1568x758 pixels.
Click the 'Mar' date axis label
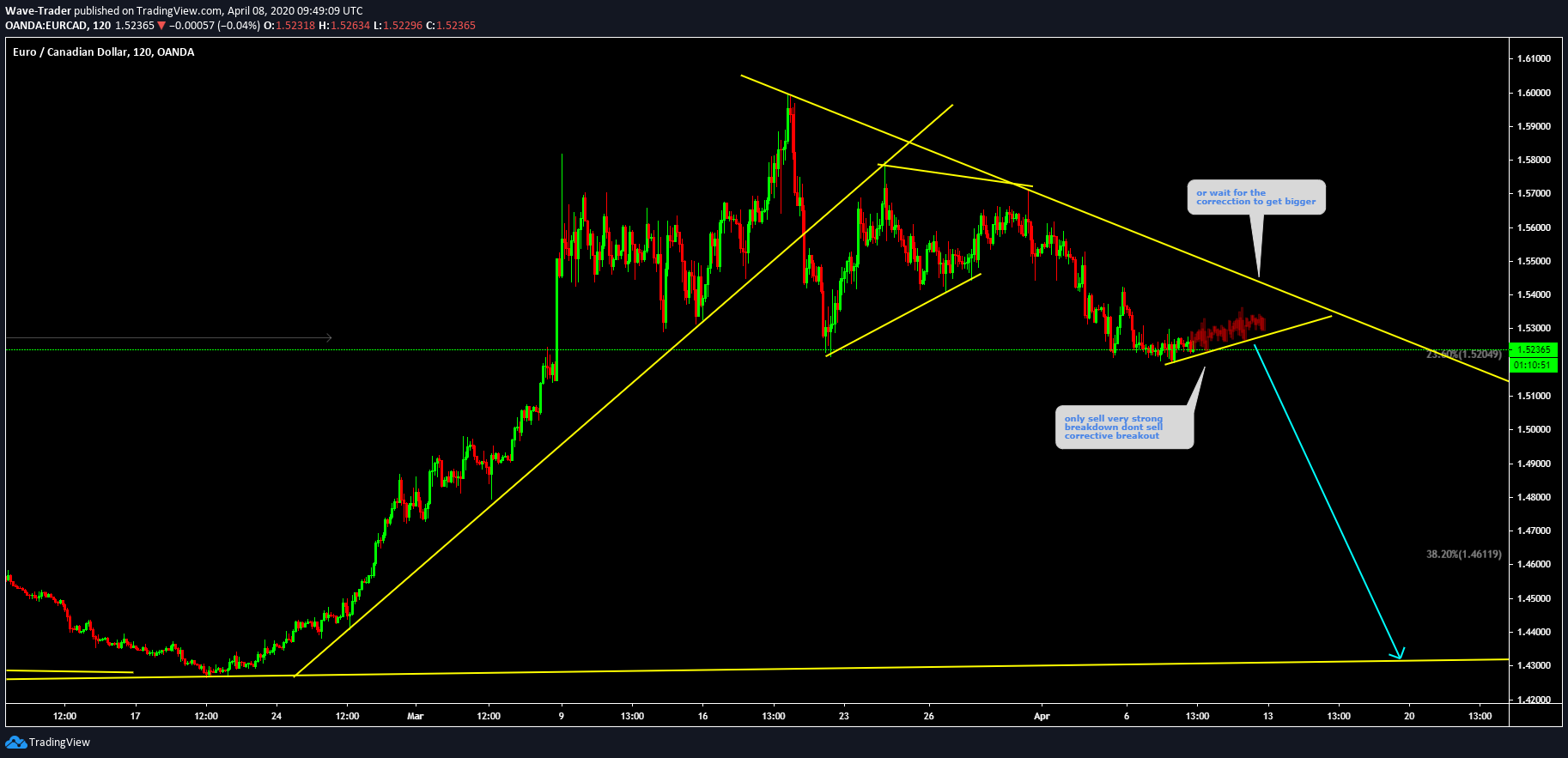(416, 716)
